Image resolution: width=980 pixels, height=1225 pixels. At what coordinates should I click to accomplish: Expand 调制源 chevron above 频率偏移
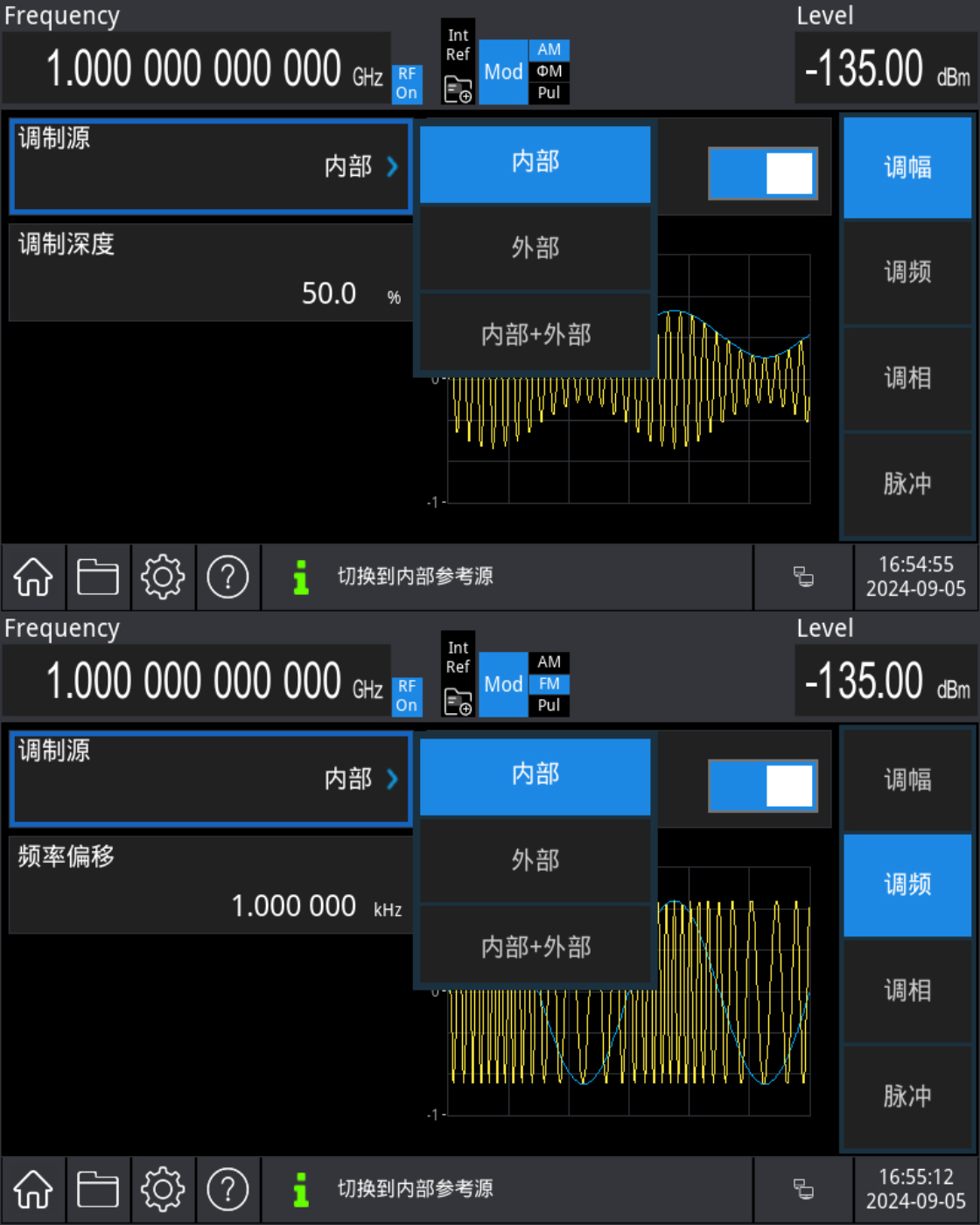(392, 779)
